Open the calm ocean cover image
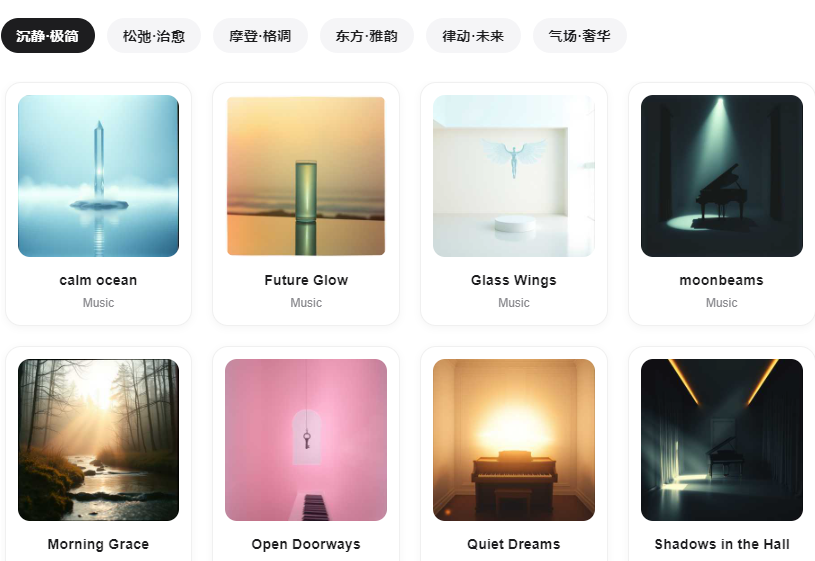Screen dimensions: 815x561 click(98, 176)
